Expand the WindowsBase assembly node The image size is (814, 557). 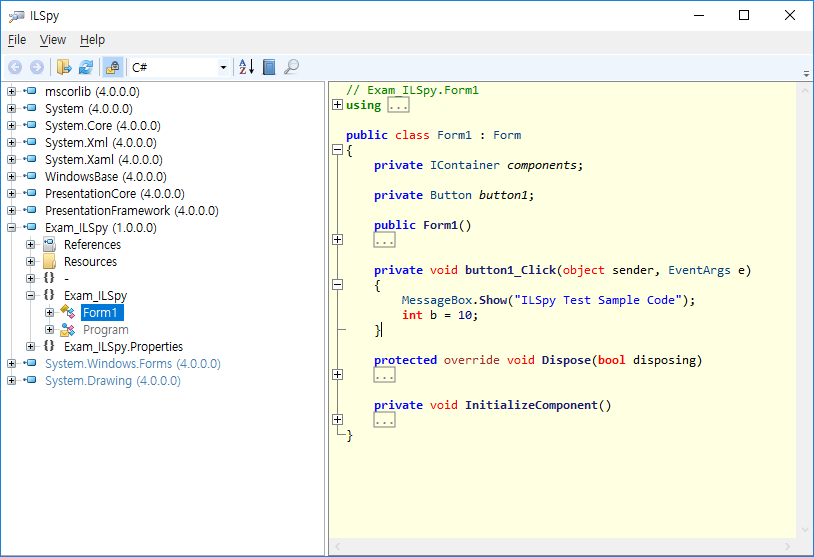coord(11,176)
